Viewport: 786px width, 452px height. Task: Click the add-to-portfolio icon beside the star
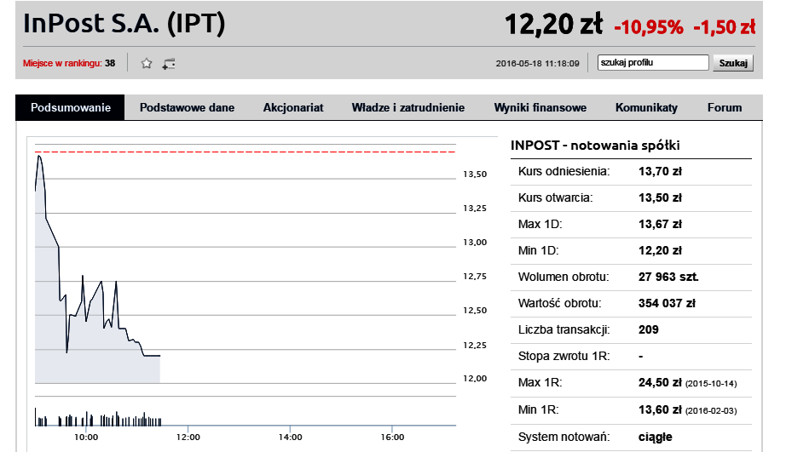point(169,64)
